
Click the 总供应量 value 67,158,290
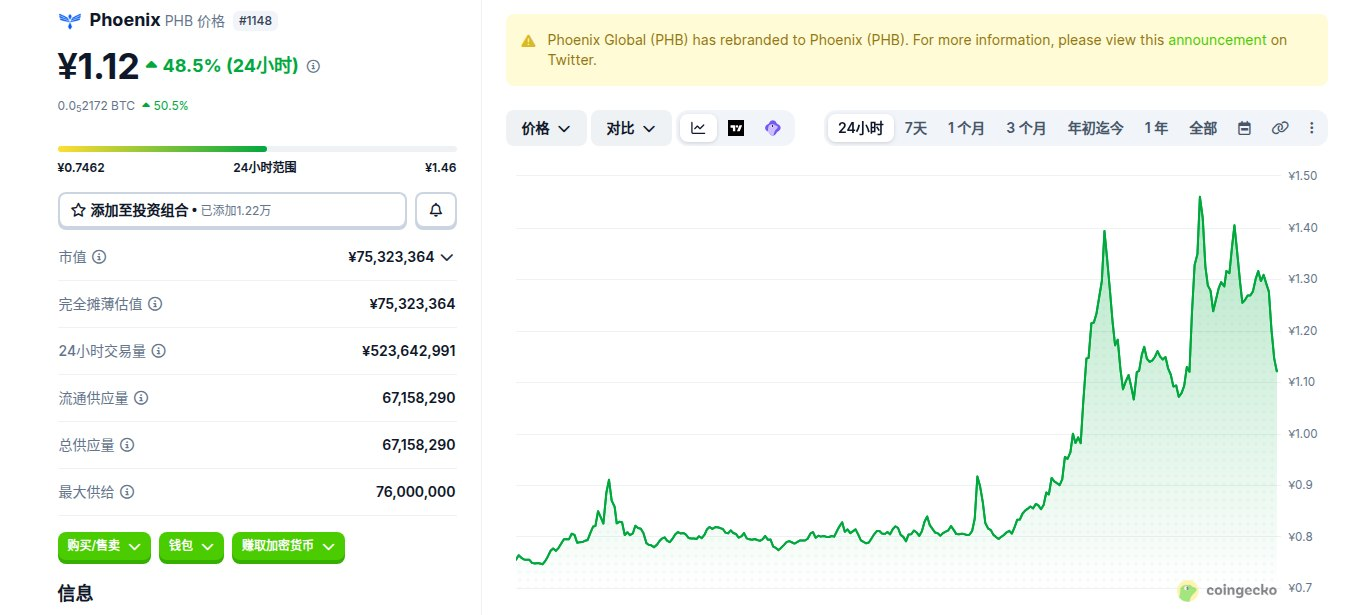coord(419,445)
